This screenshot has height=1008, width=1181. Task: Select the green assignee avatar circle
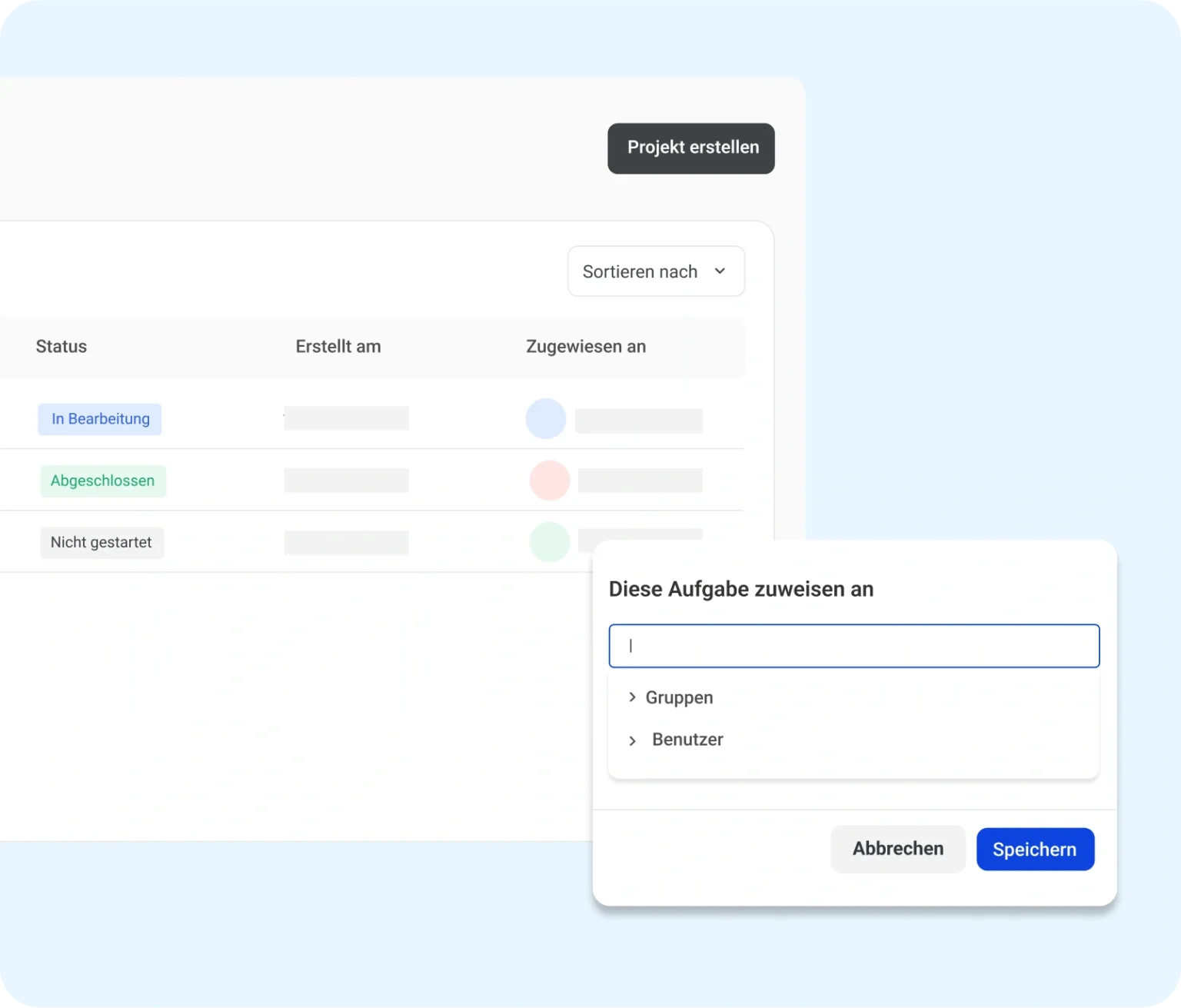pyautogui.click(x=549, y=541)
